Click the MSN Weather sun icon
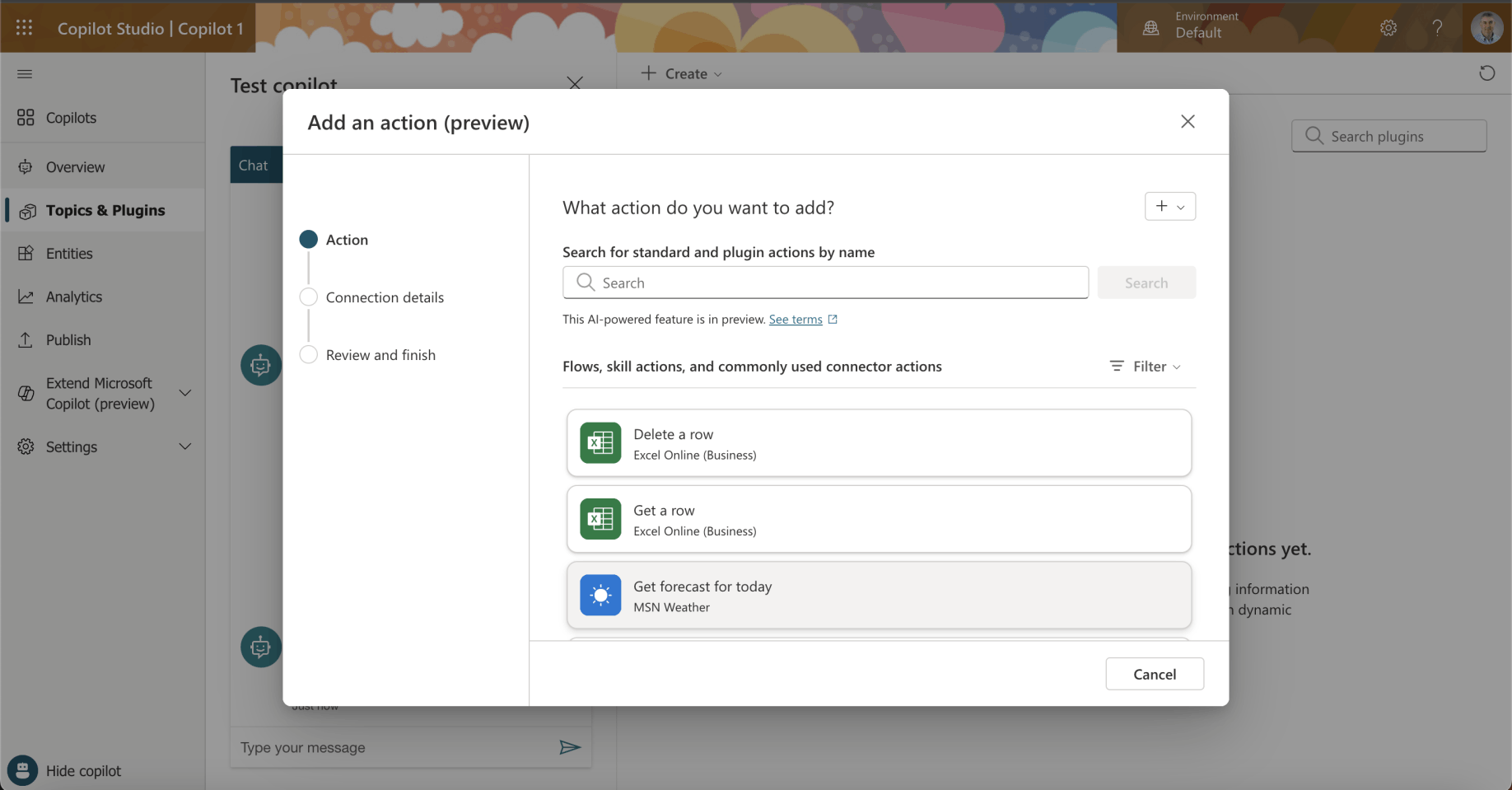 click(x=600, y=595)
